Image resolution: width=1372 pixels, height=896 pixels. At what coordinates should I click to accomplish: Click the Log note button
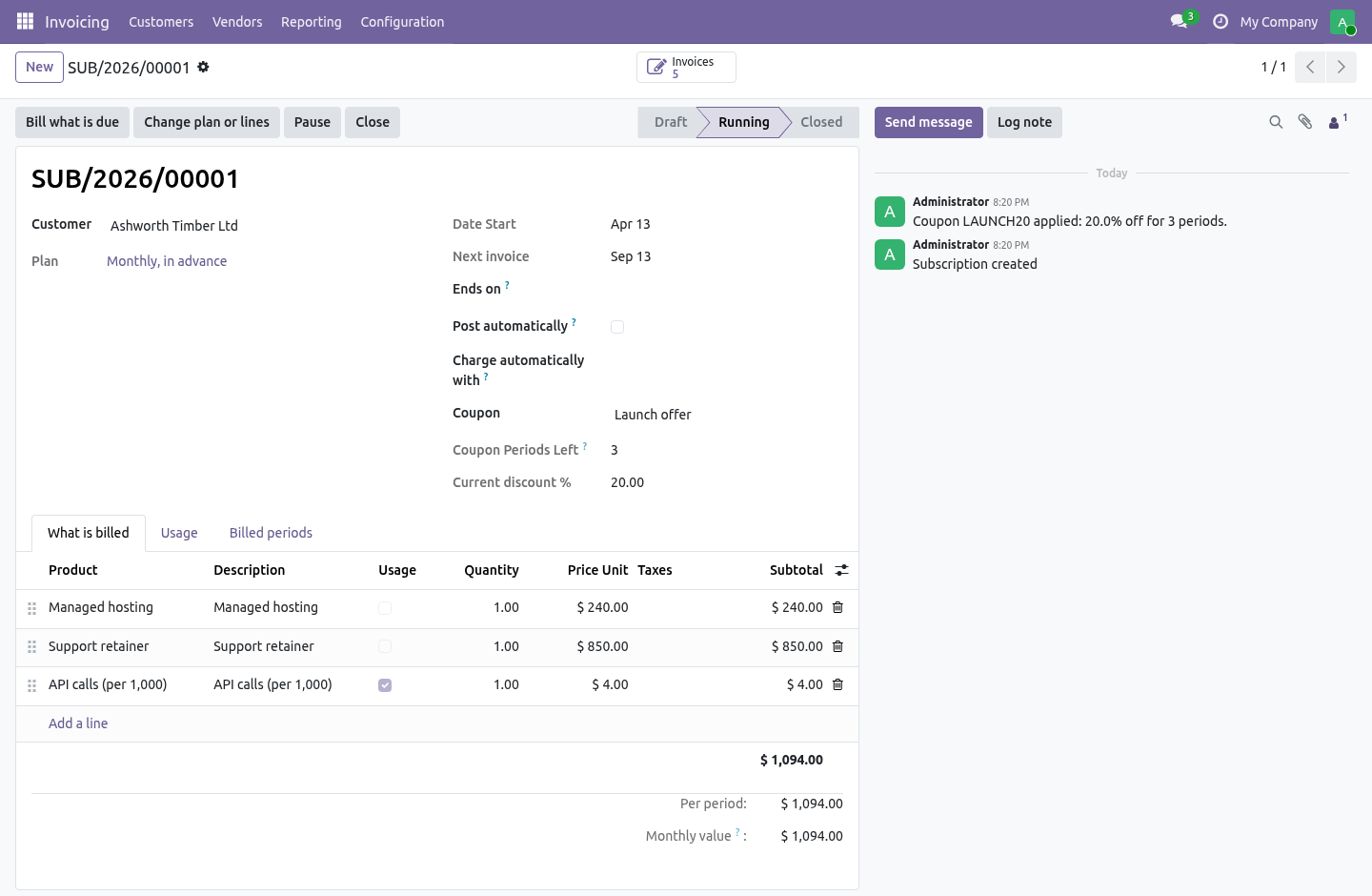1025,122
